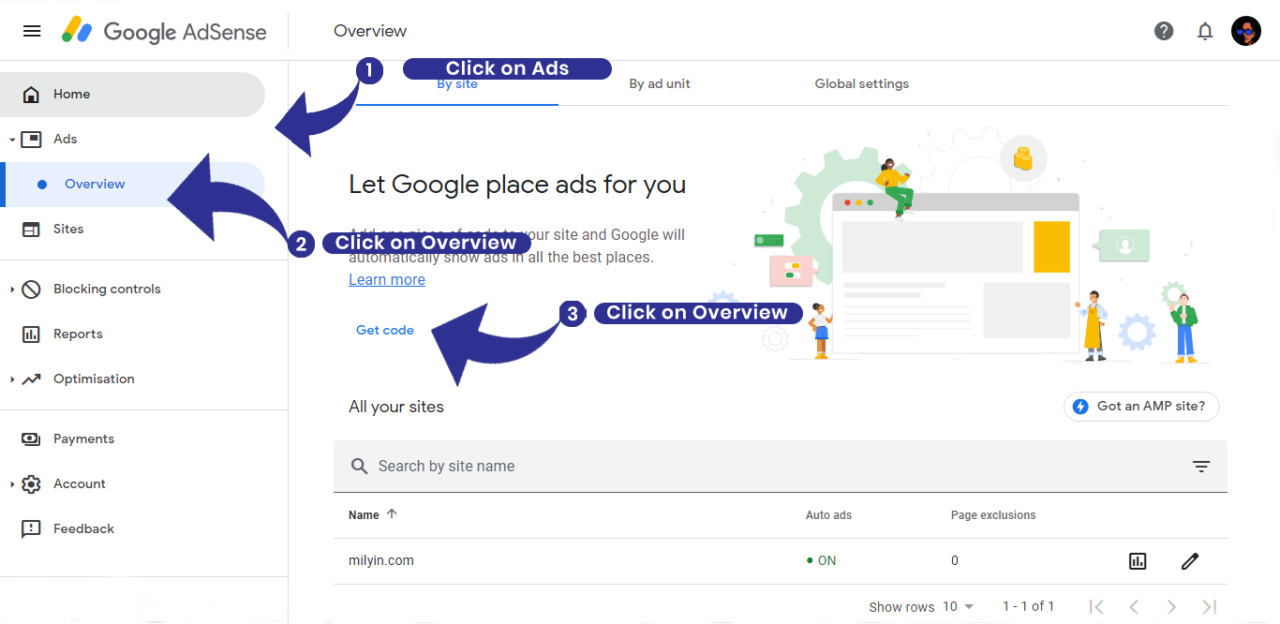Go to previous page of sites table

tap(1134, 607)
